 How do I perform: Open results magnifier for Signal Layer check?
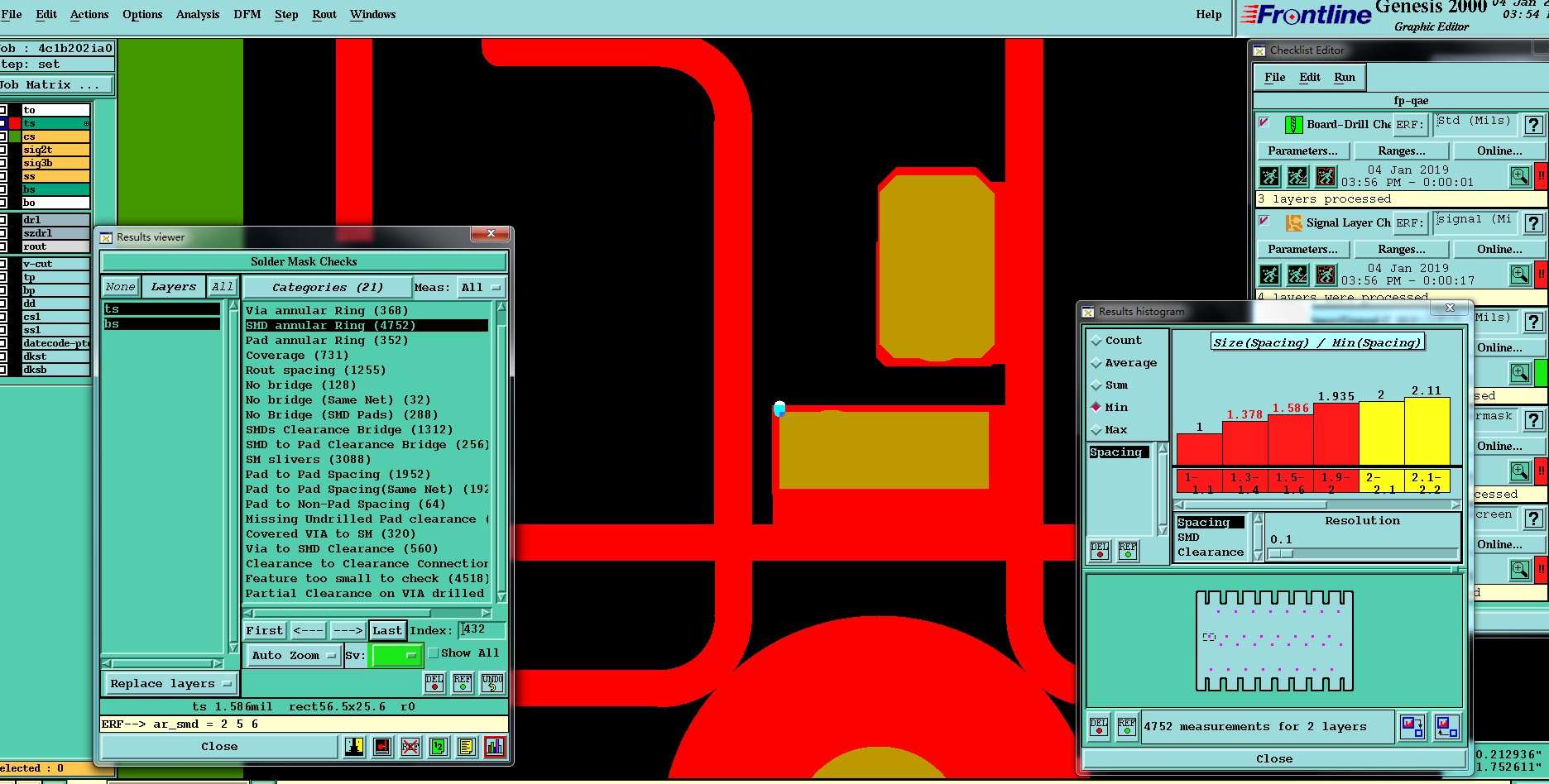click(1520, 275)
